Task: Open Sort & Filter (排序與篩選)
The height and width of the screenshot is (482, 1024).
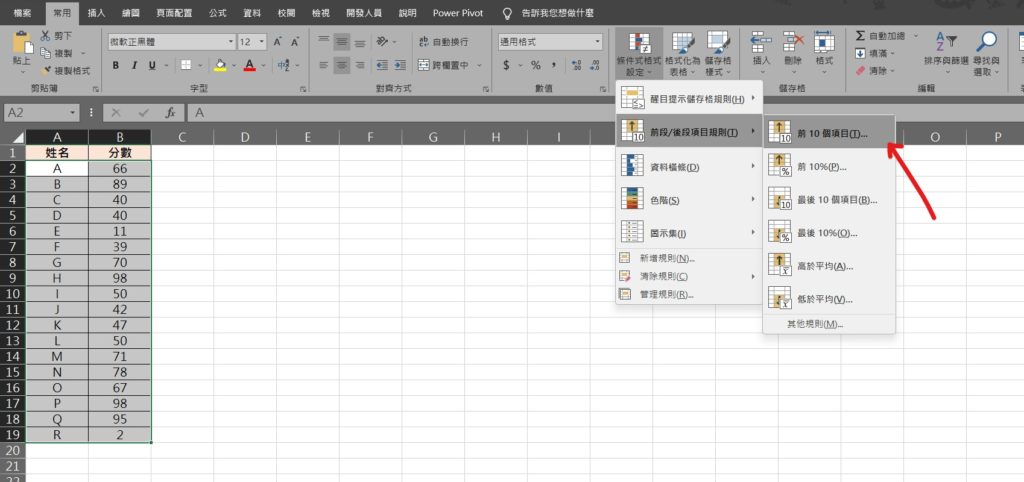Action: [x=946, y=54]
